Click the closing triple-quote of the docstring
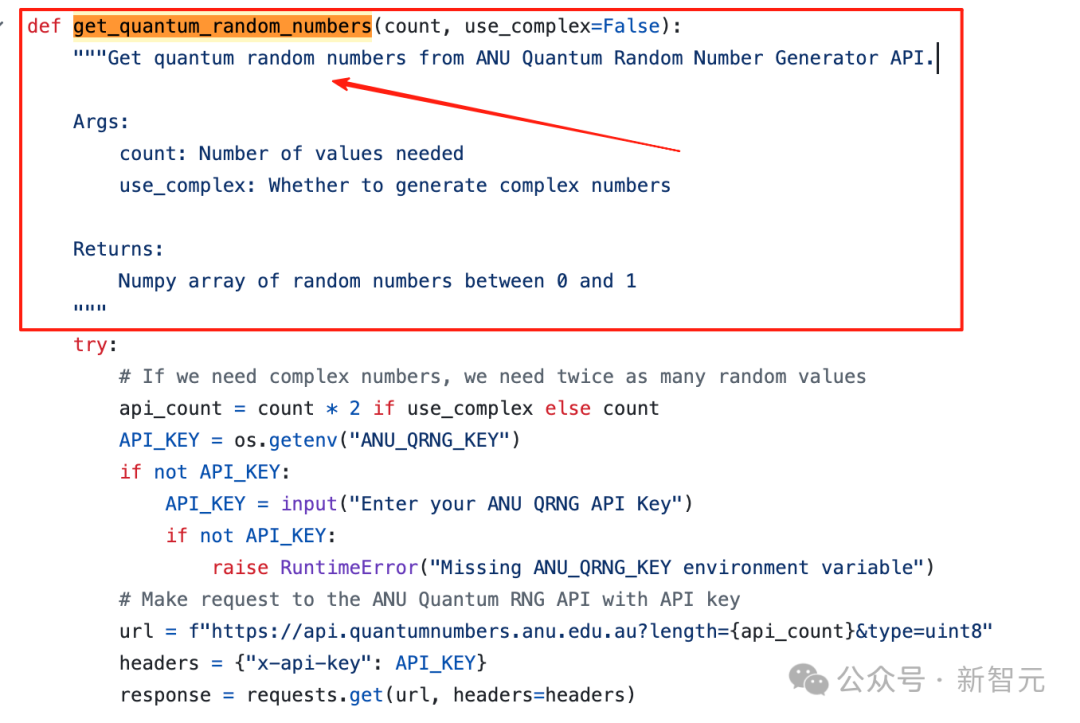Viewport: 1080px width, 723px height. 89,312
